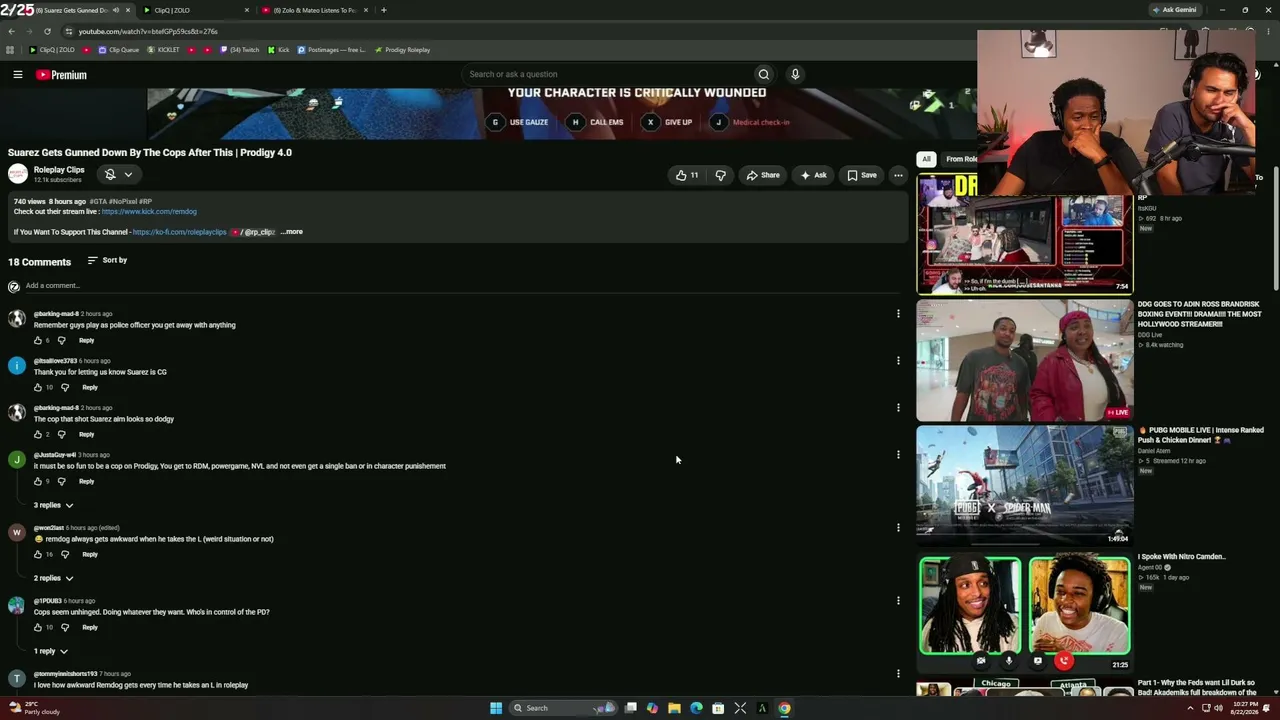The height and width of the screenshot is (720, 1280).
Task: Open options for the @tommyinnitshorts193 comment
Action: coord(898,674)
